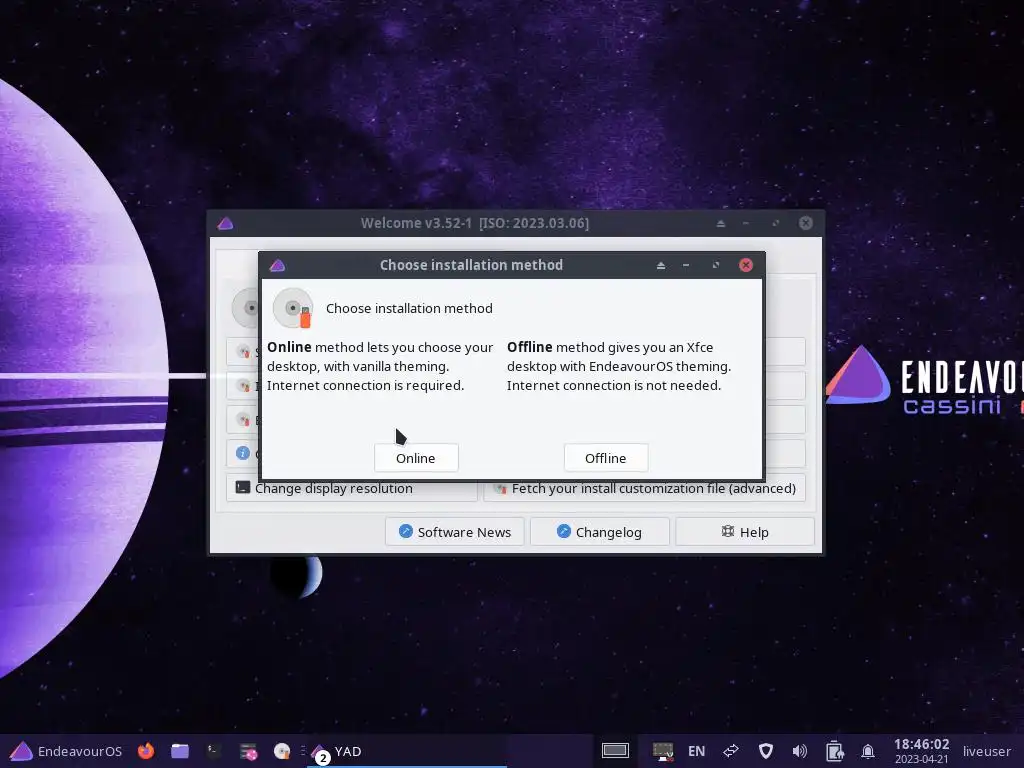Shade the Choose installation method dialog with the eject arrow

661,265
